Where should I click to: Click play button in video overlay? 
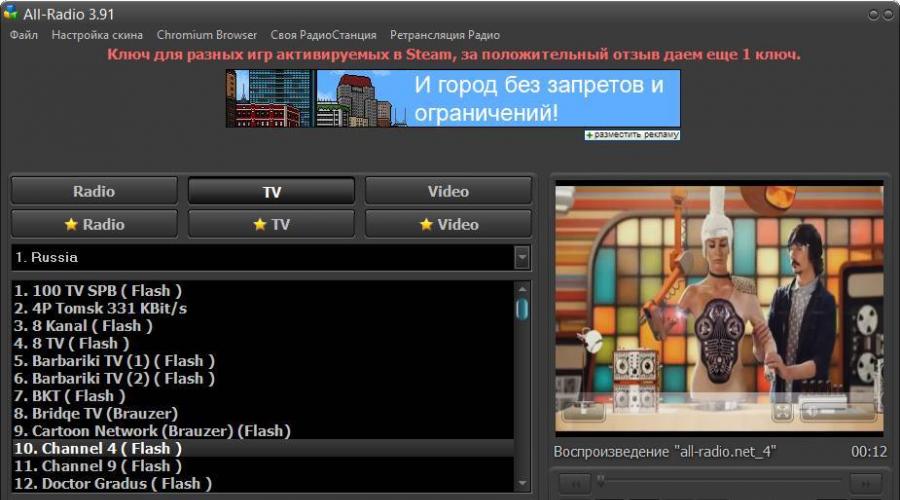tap(584, 411)
